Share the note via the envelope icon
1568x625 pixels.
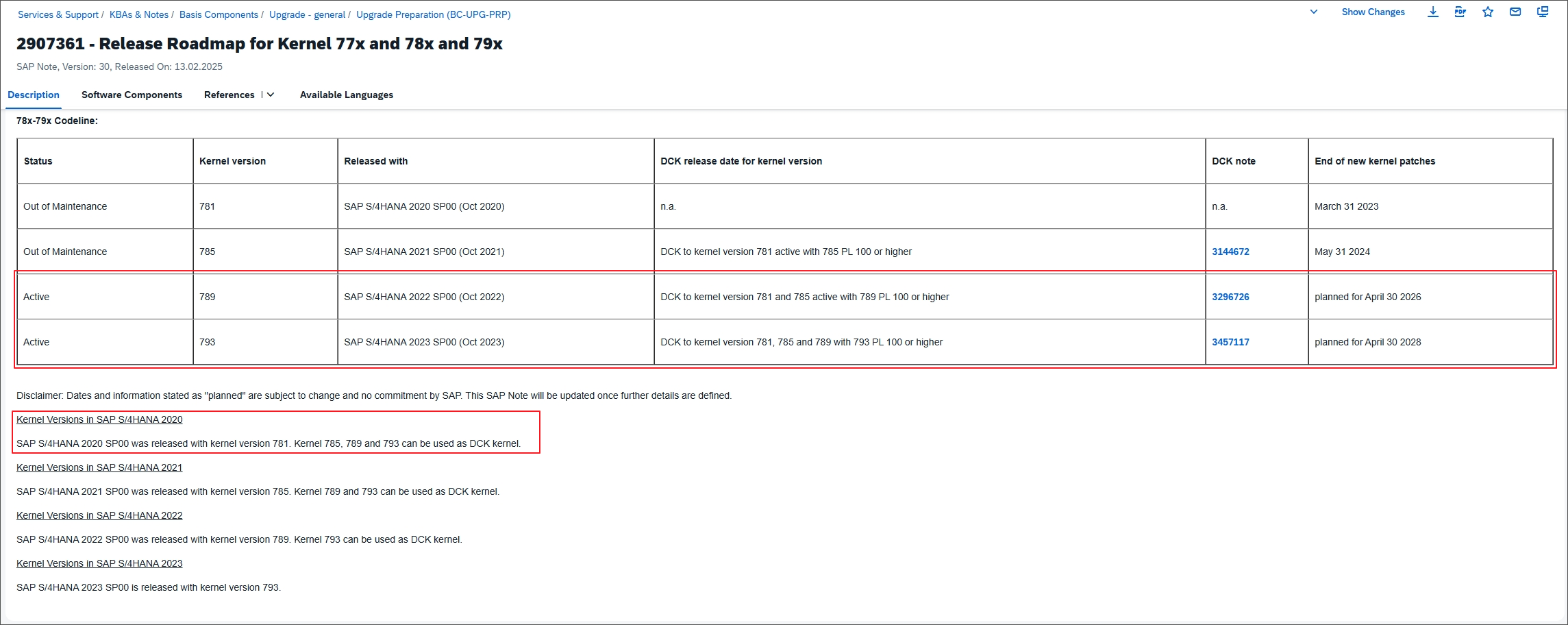click(1515, 12)
